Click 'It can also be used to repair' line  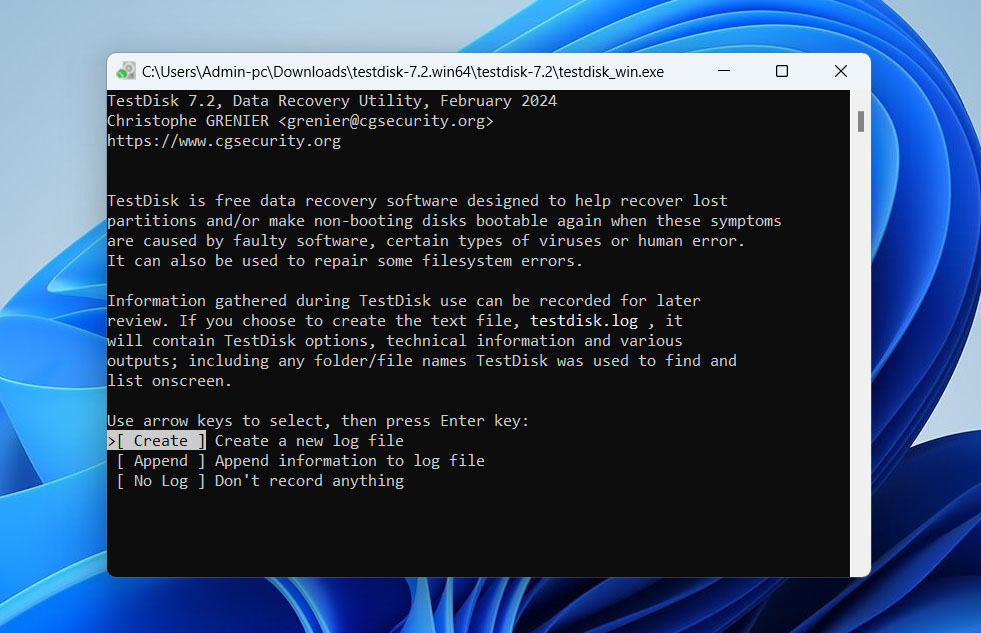click(x=345, y=261)
